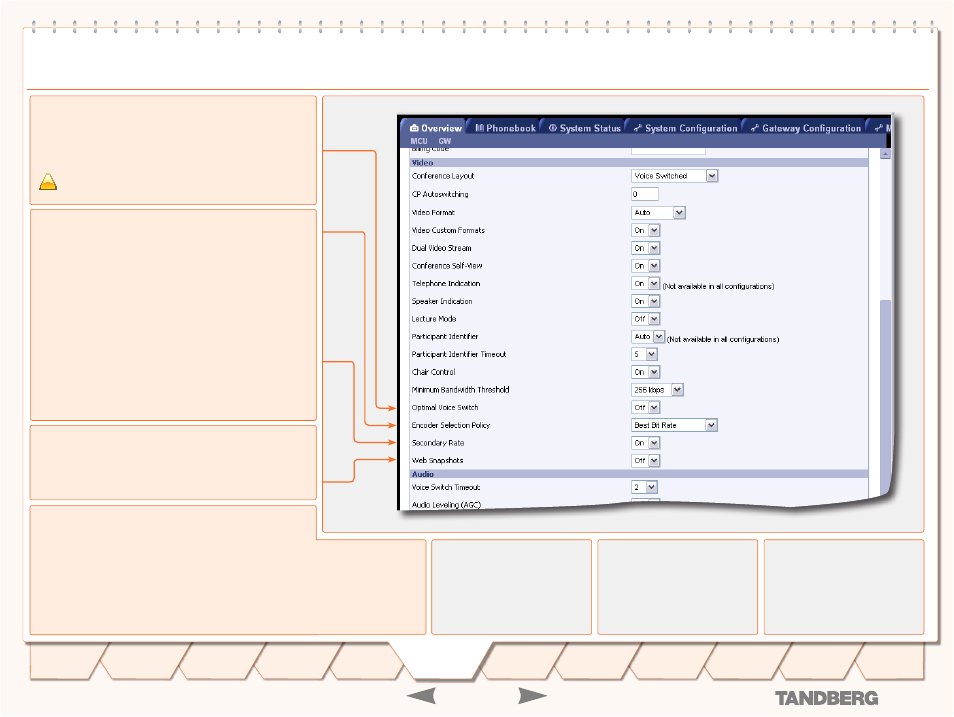Viewport: 954px width, 717px height.
Task: Open the Web Snapshots dropdown
Action: [x=646, y=460]
